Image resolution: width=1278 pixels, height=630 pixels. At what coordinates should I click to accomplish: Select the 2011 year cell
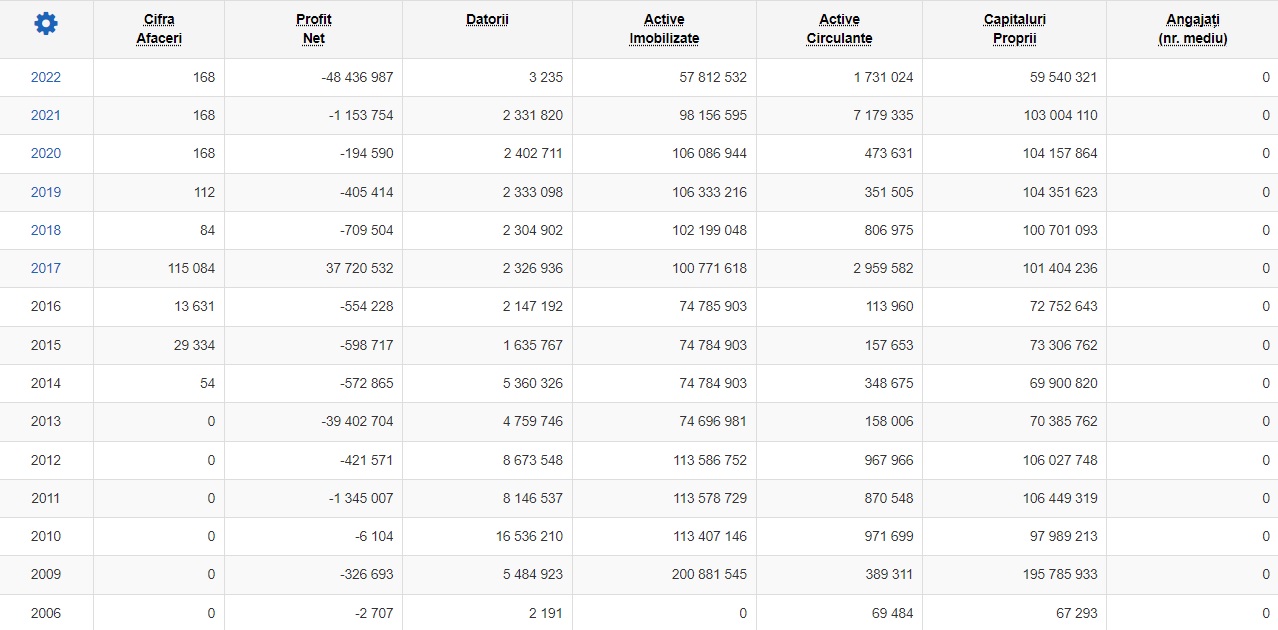click(x=46, y=498)
